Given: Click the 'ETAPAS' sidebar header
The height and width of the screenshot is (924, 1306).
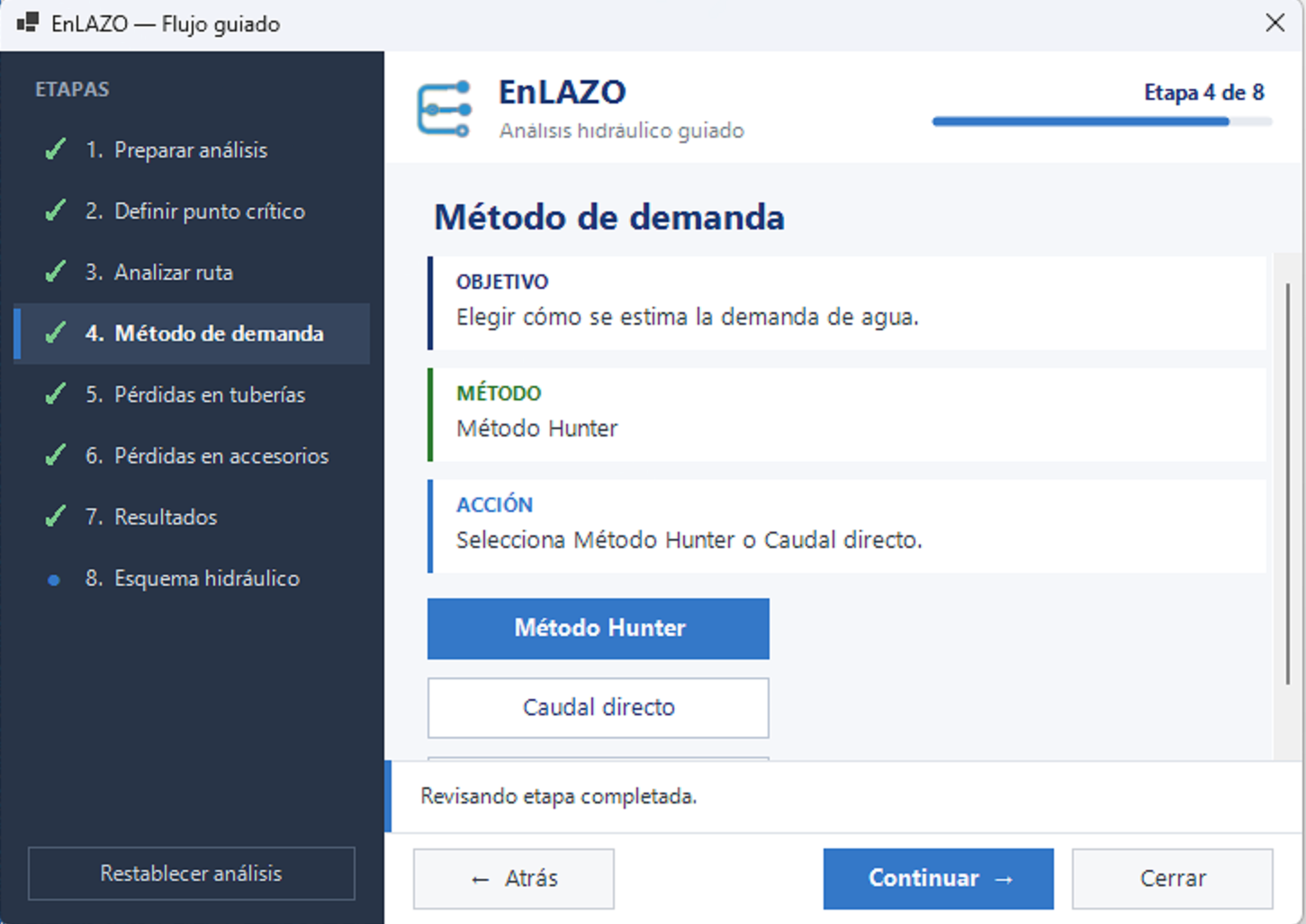Looking at the screenshot, I should (x=72, y=89).
